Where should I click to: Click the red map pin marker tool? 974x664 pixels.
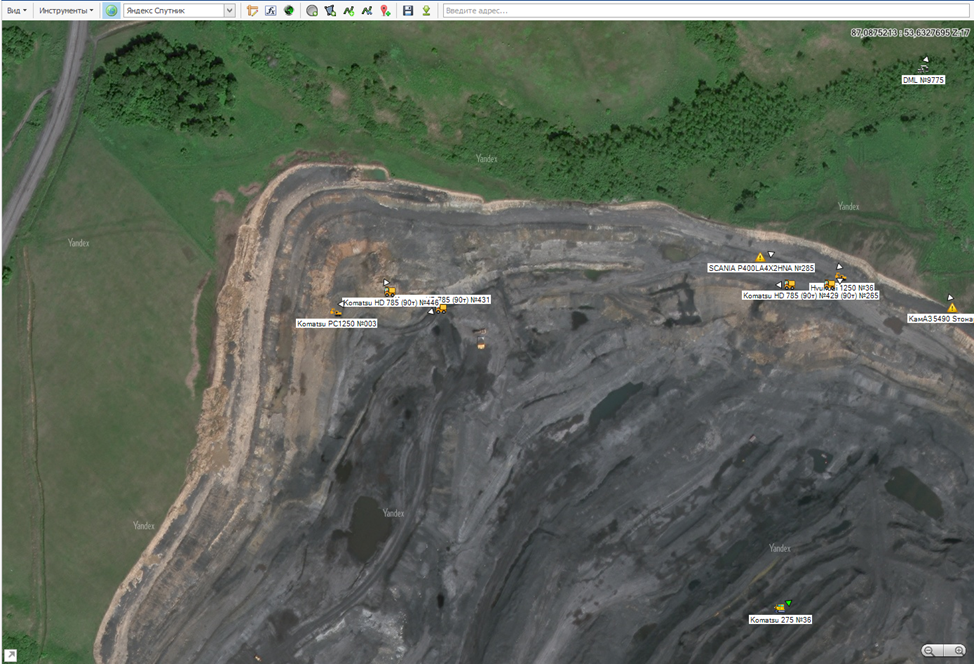[x=384, y=10]
